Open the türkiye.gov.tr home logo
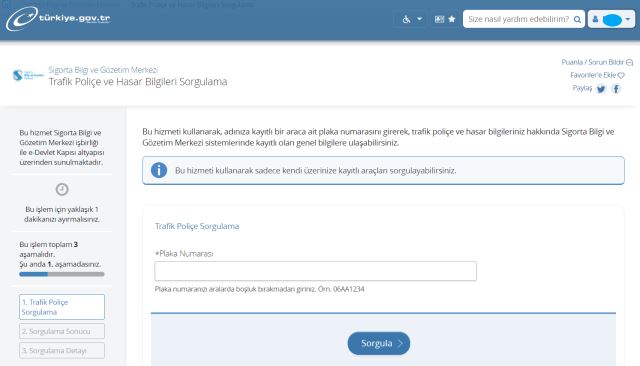The height and width of the screenshot is (366, 640). tap(58, 18)
